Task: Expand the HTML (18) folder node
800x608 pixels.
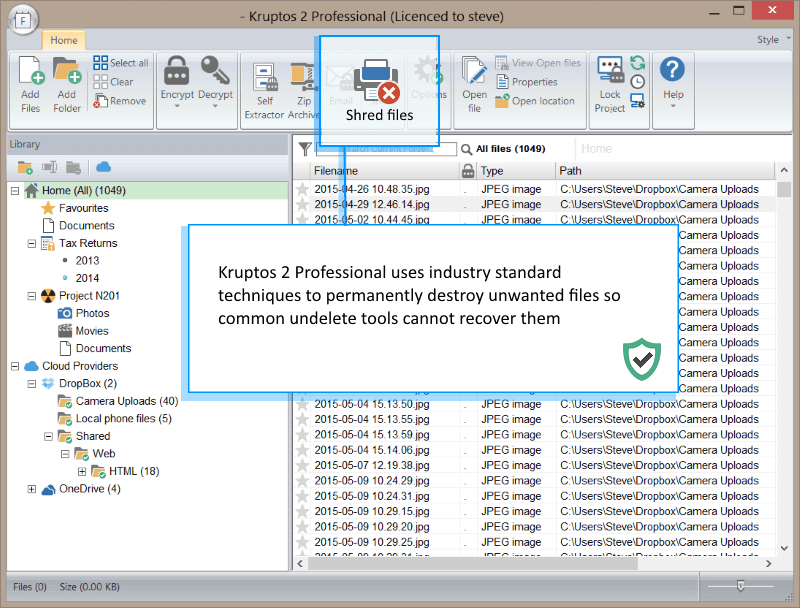Action: click(83, 471)
